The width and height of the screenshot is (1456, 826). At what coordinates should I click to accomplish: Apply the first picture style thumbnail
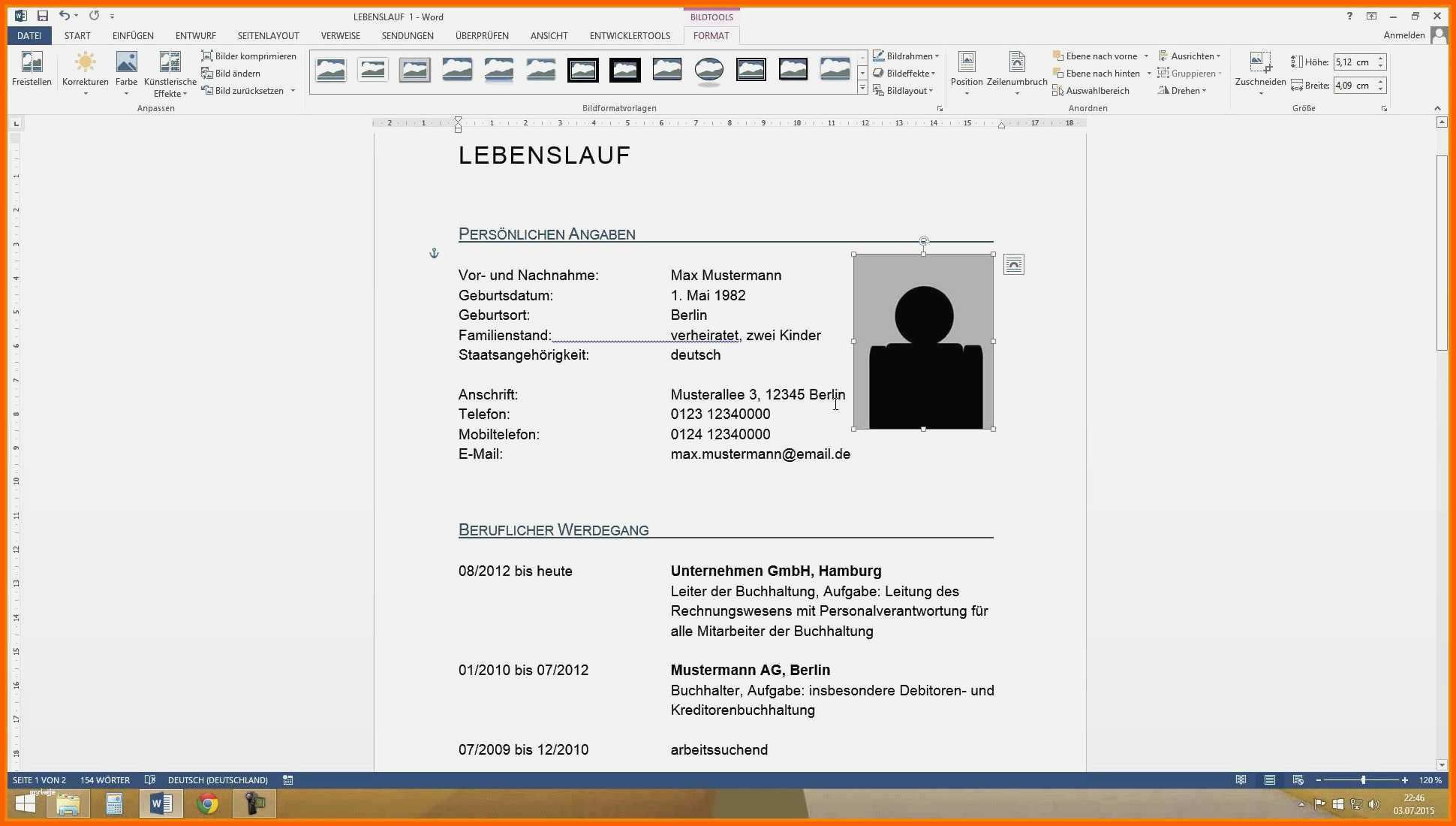click(331, 70)
